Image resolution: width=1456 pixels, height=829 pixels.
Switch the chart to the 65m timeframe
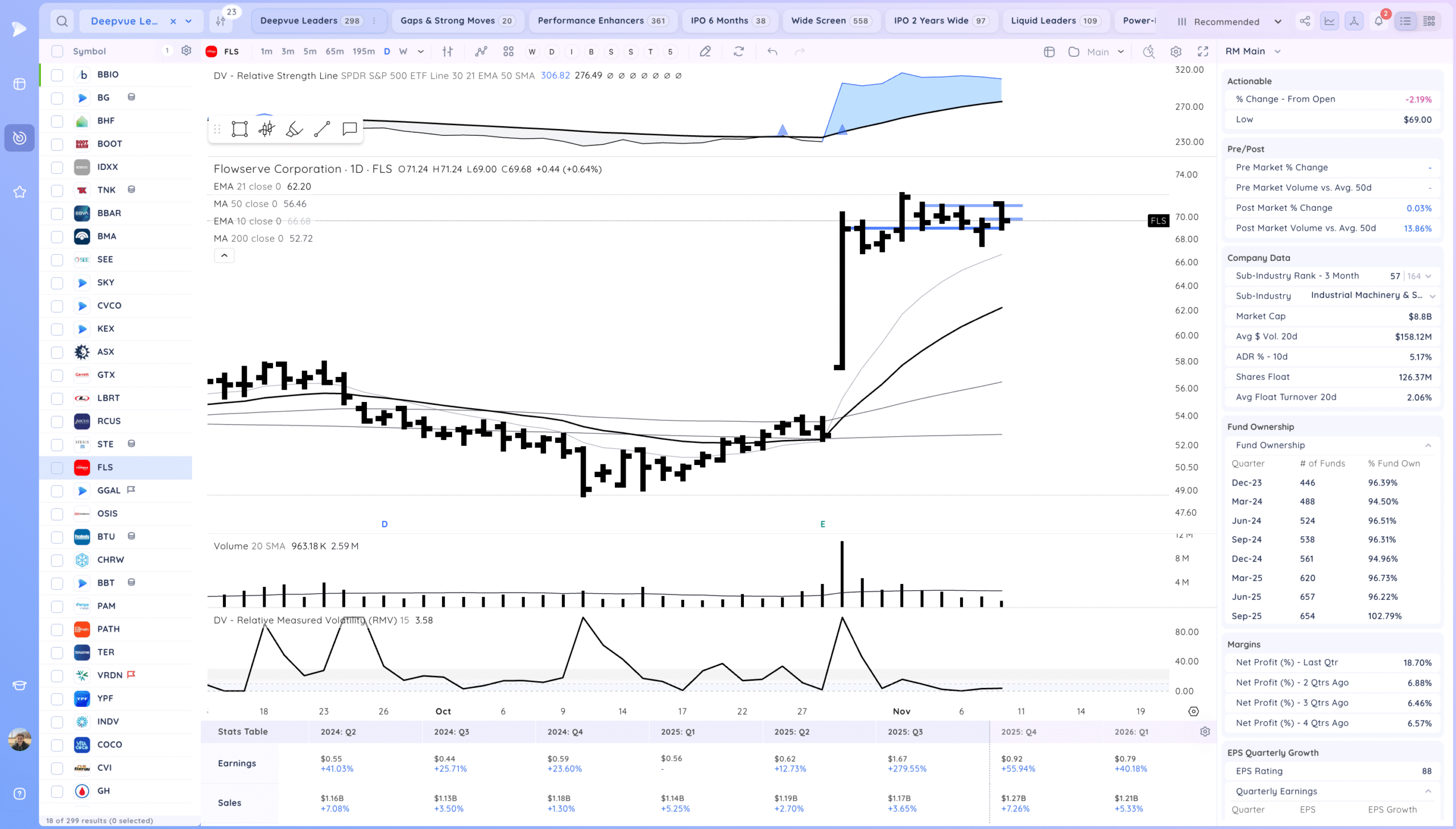tap(334, 51)
